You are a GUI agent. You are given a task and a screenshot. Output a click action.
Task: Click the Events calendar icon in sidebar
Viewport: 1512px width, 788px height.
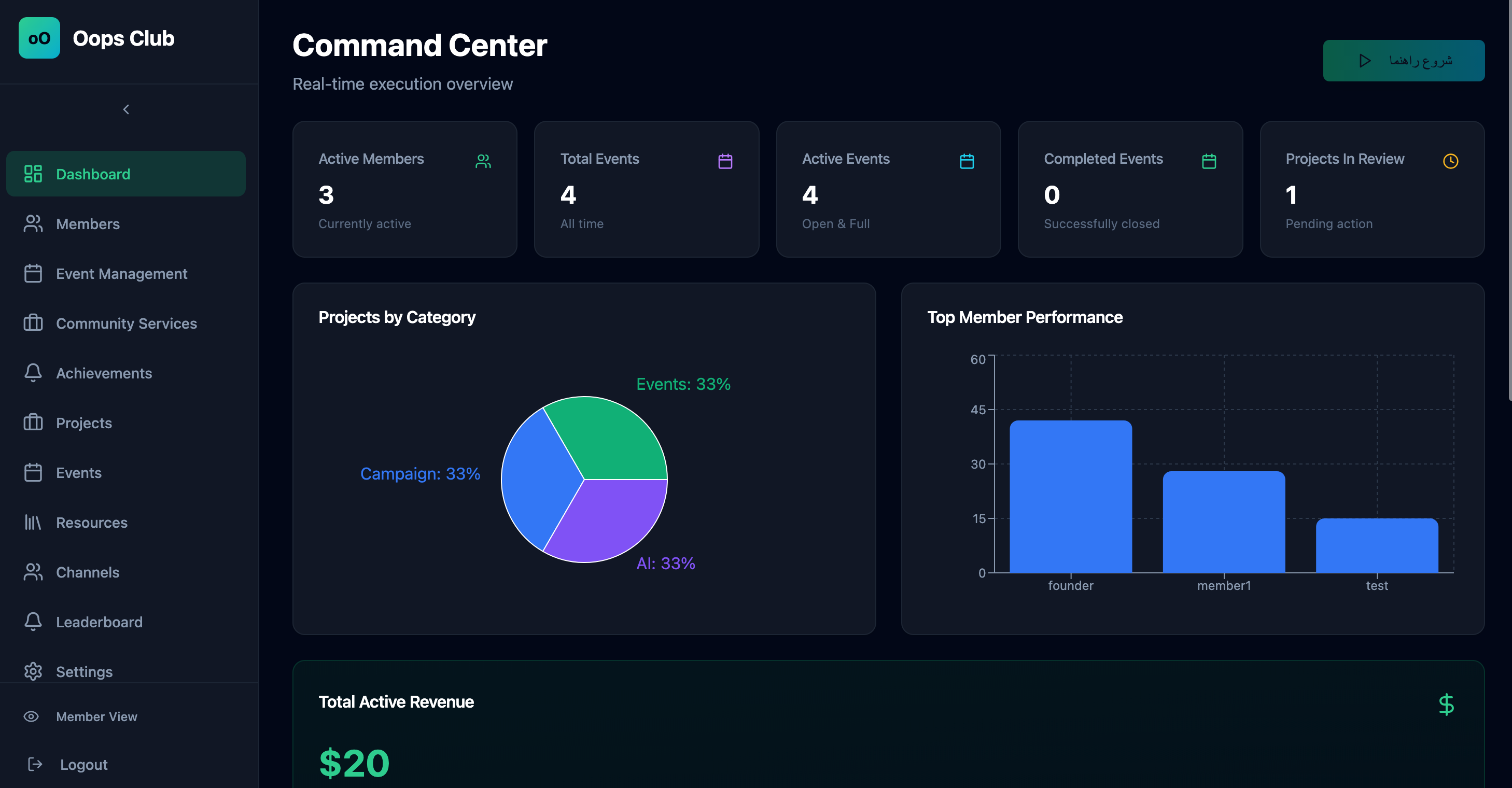coord(33,472)
